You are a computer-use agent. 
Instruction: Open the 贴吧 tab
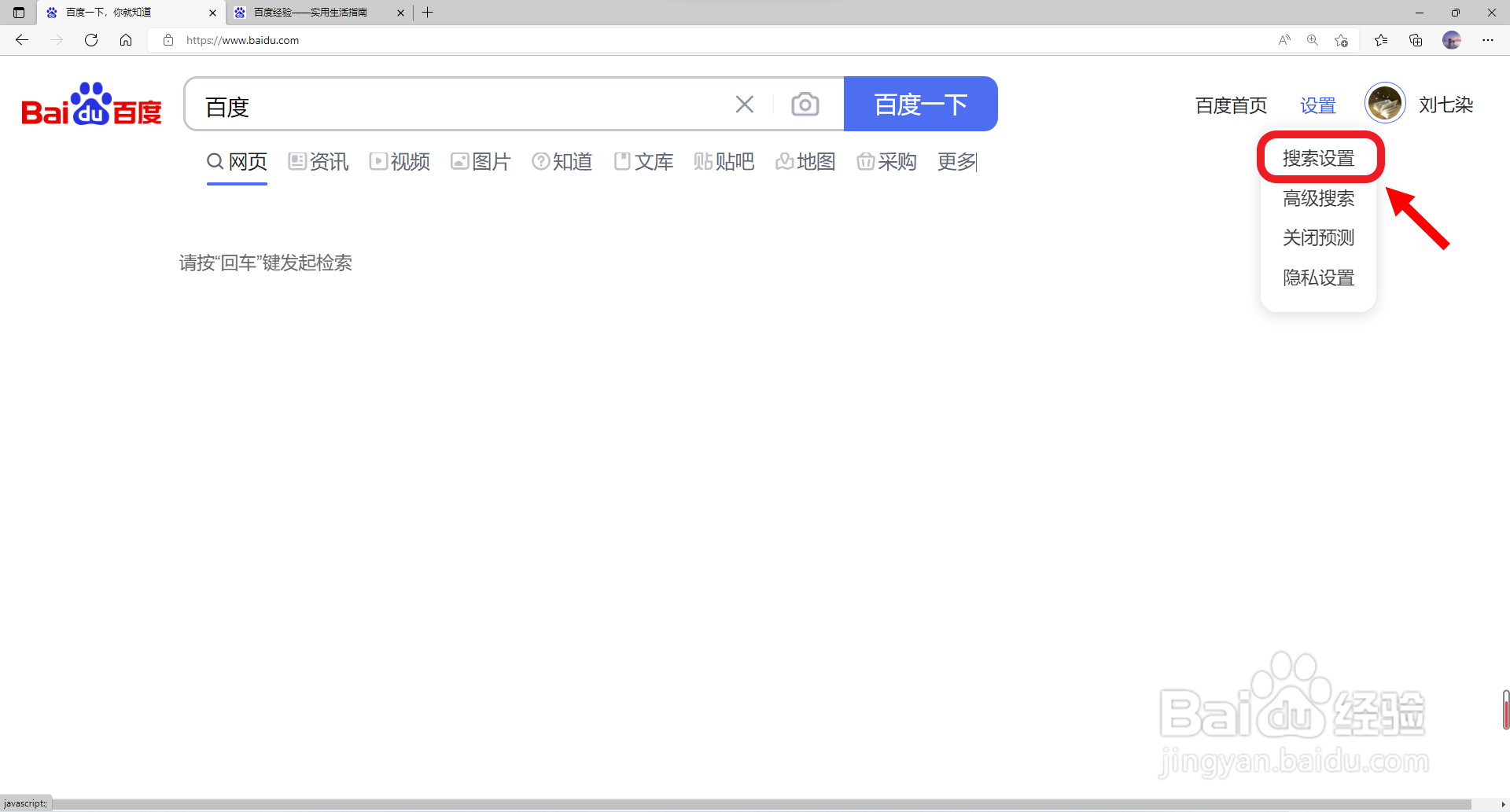coord(724,161)
